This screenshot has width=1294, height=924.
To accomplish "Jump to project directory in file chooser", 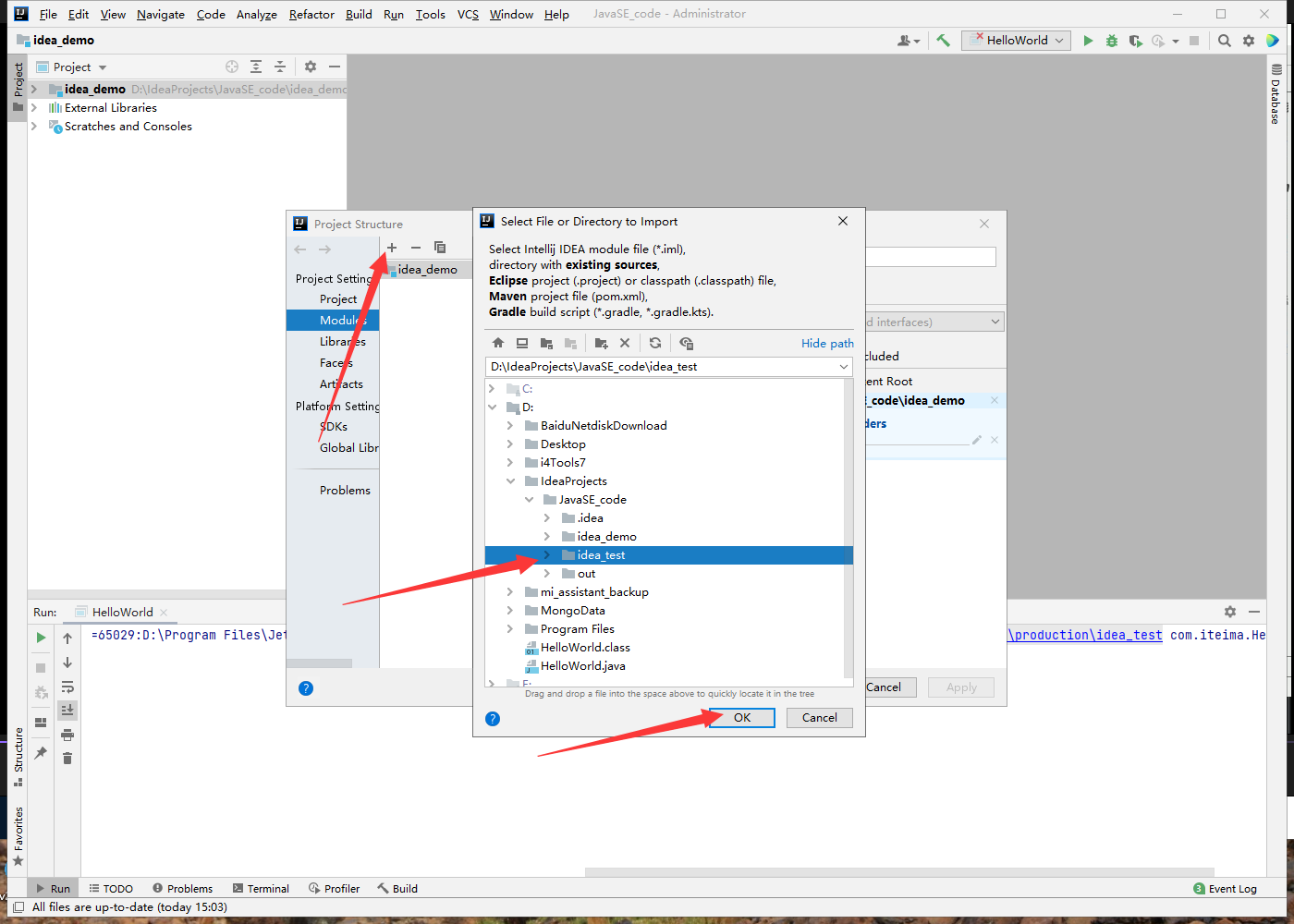I will [x=546, y=343].
